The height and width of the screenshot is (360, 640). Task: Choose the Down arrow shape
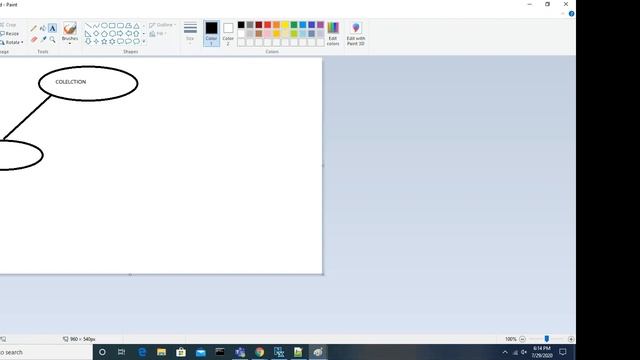(88, 41)
